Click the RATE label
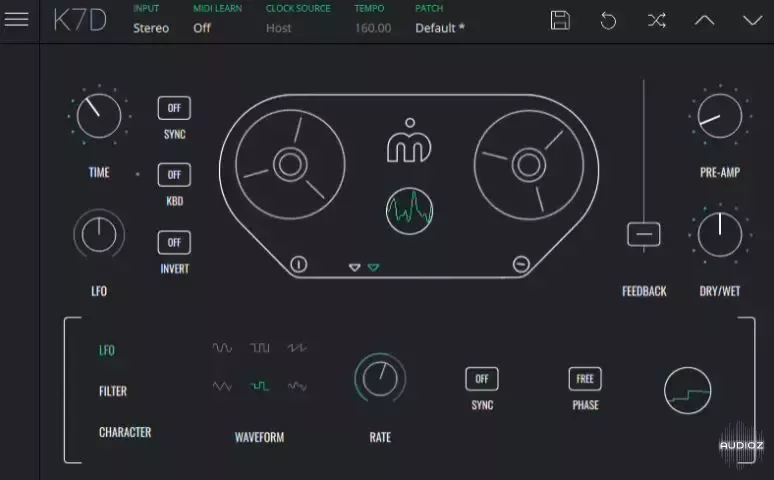The width and height of the screenshot is (774, 480). click(x=380, y=437)
